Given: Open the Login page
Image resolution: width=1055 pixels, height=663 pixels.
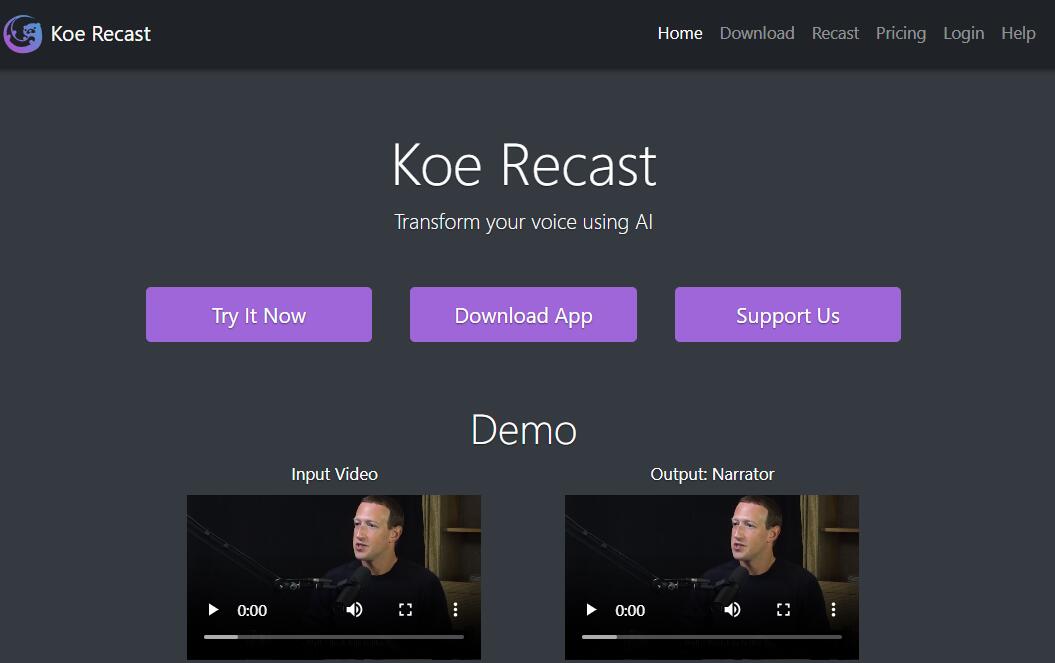Looking at the screenshot, I should click(x=963, y=34).
